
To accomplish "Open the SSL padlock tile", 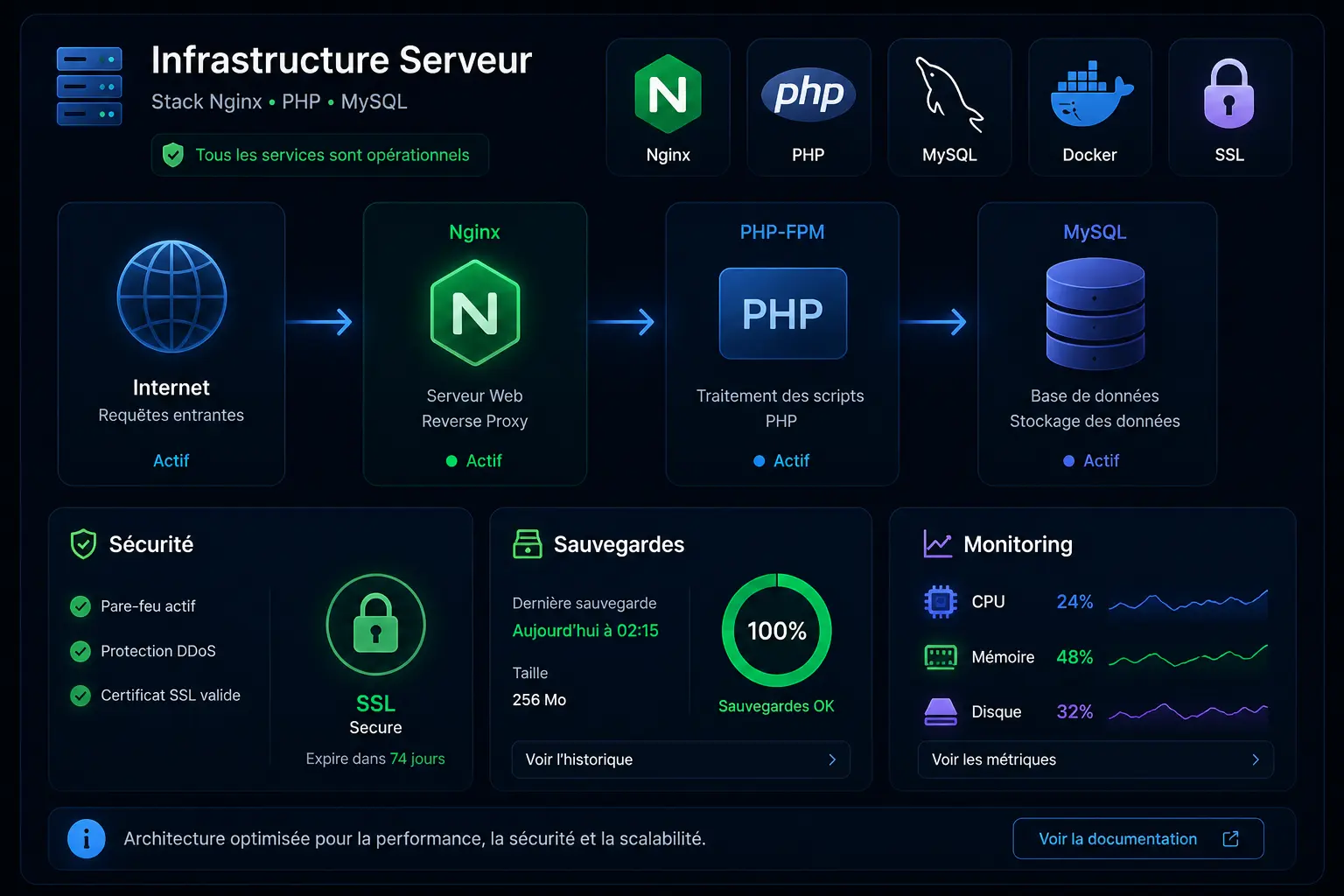I will pyautogui.click(x=1229, y=107).
